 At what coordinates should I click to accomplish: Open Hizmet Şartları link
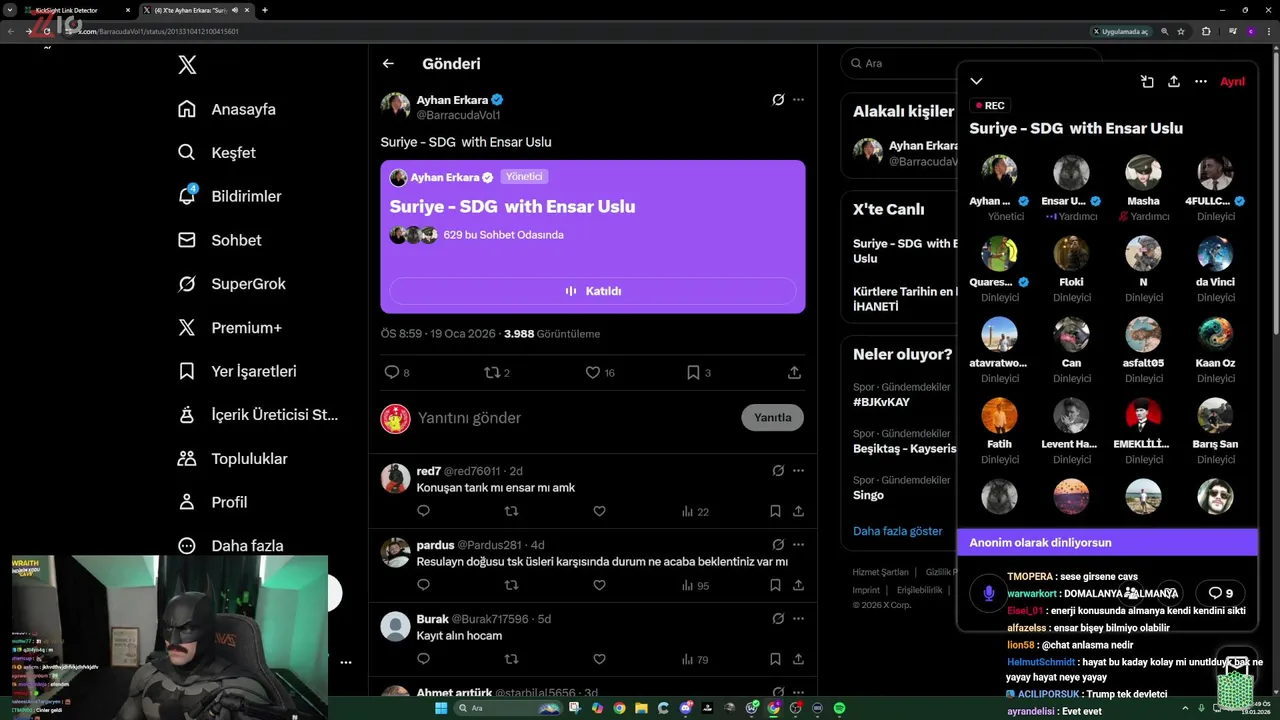(880, 572)
